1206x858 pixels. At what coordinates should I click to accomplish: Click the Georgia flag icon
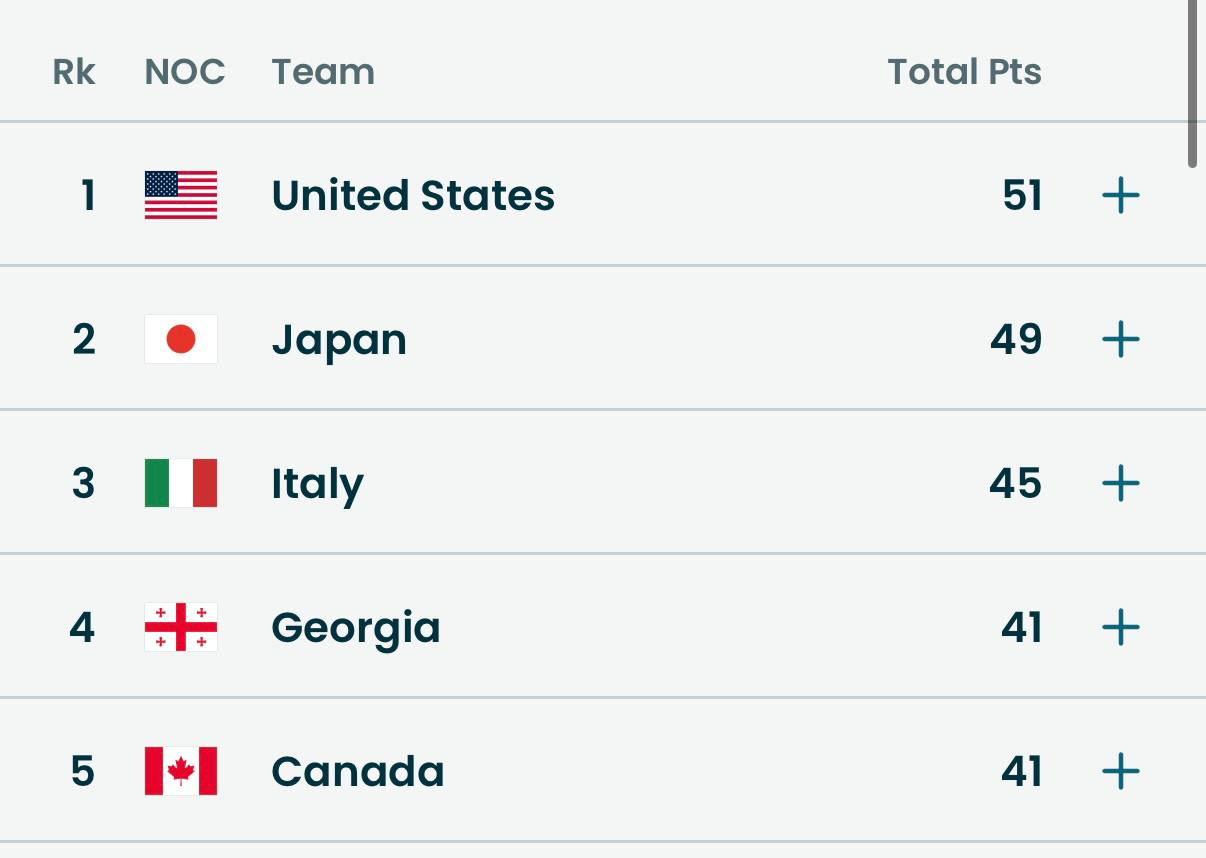point(181,628)
